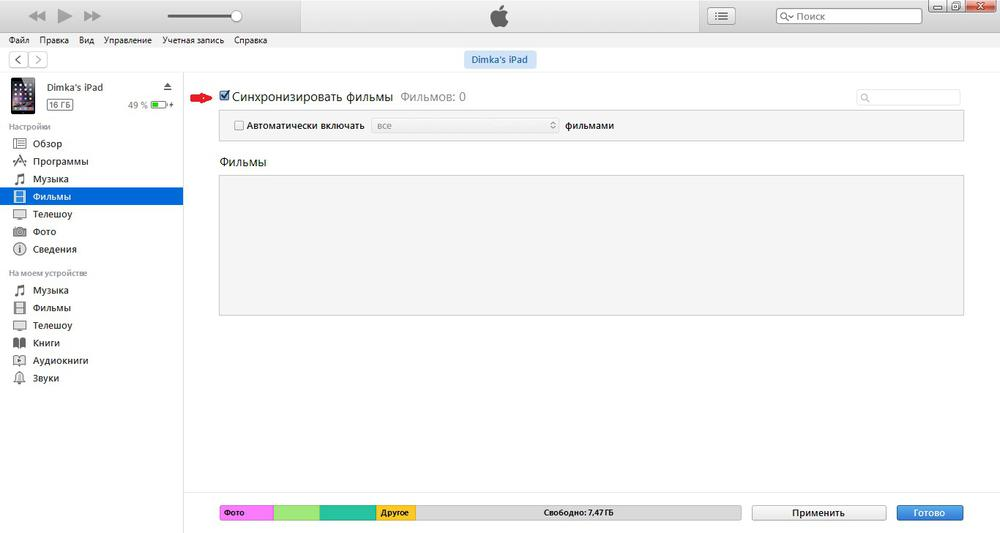Go forward with the right arrow button
The width and height of the screenshot is (1000, 533).
[38, 59]
